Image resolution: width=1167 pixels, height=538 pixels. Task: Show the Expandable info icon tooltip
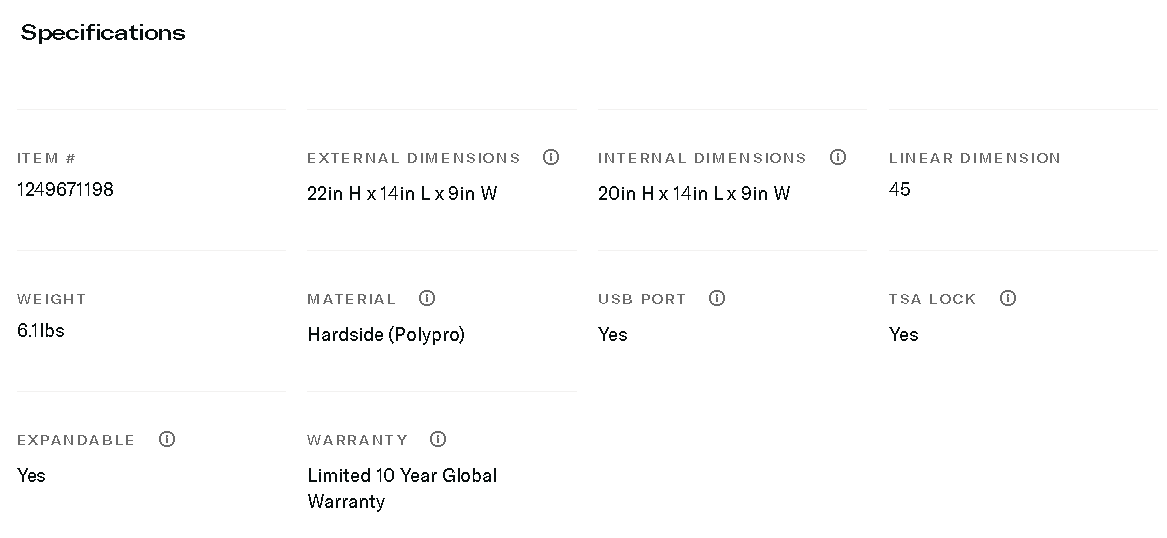tap(167, 439)
